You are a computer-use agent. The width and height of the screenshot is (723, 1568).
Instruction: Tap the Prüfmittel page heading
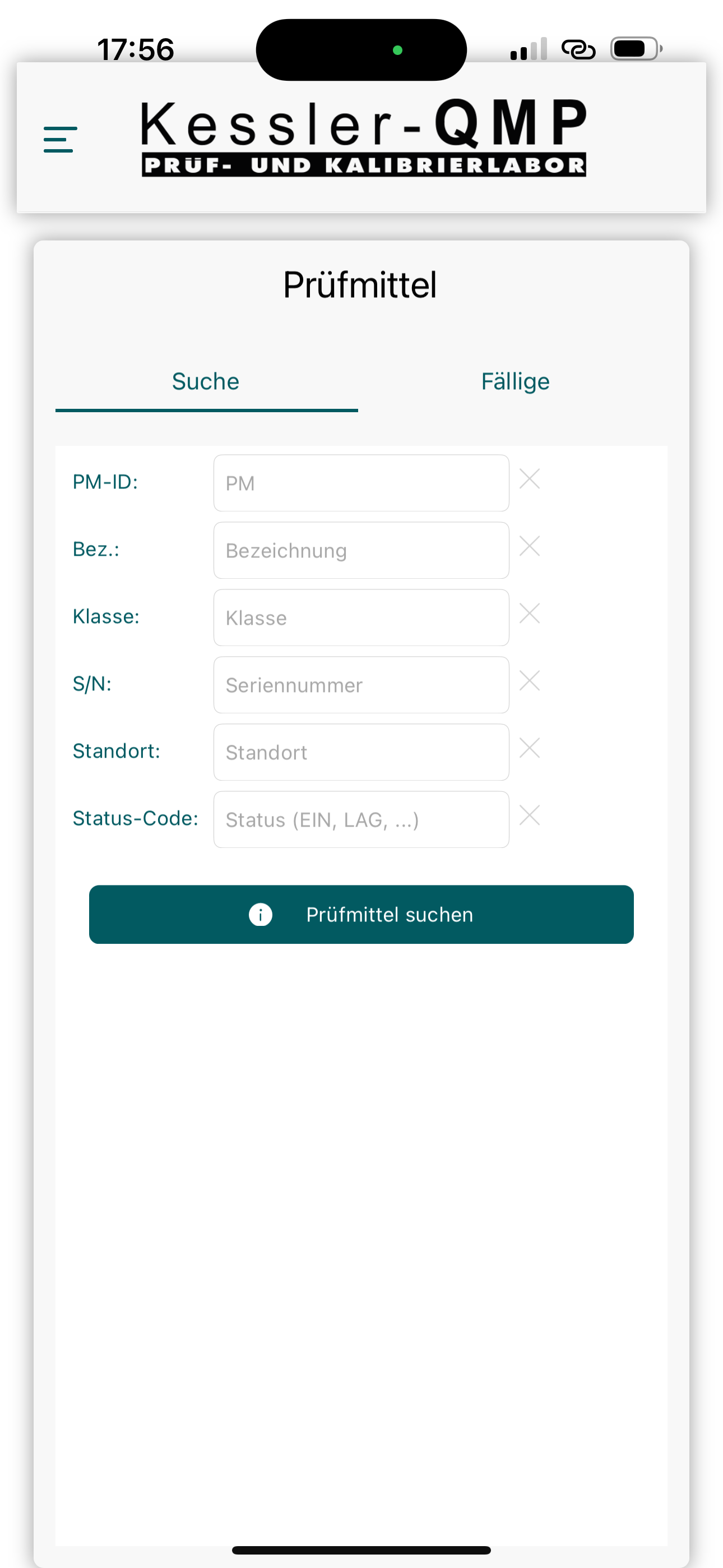coord(360,285)
